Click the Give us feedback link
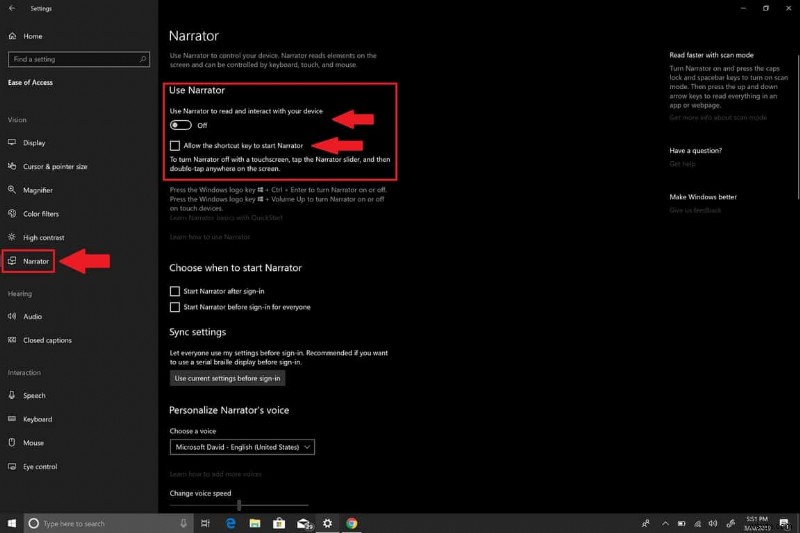This screenshot has height=533, width=800. [695, 211]
